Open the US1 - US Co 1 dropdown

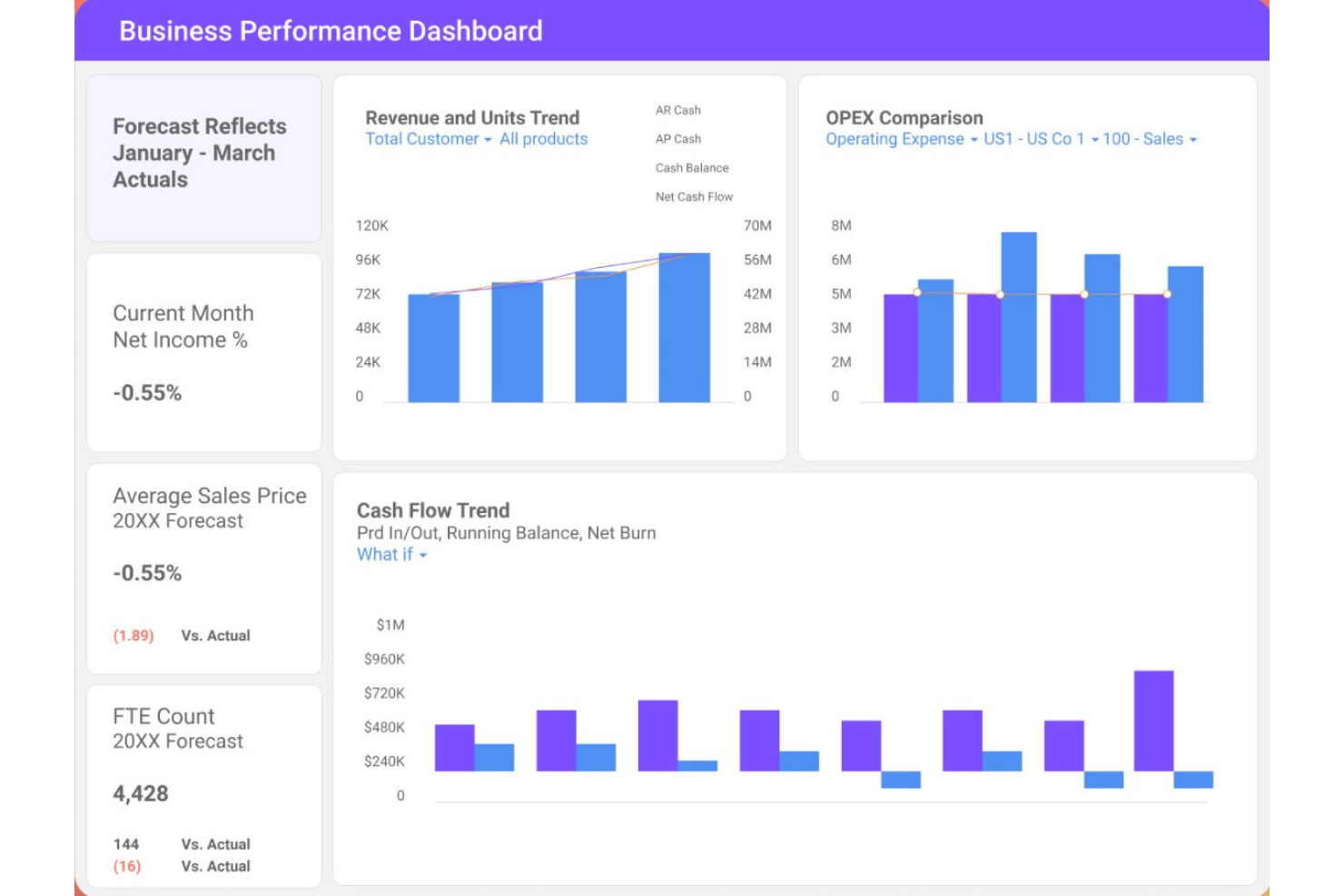point(1041,139)
